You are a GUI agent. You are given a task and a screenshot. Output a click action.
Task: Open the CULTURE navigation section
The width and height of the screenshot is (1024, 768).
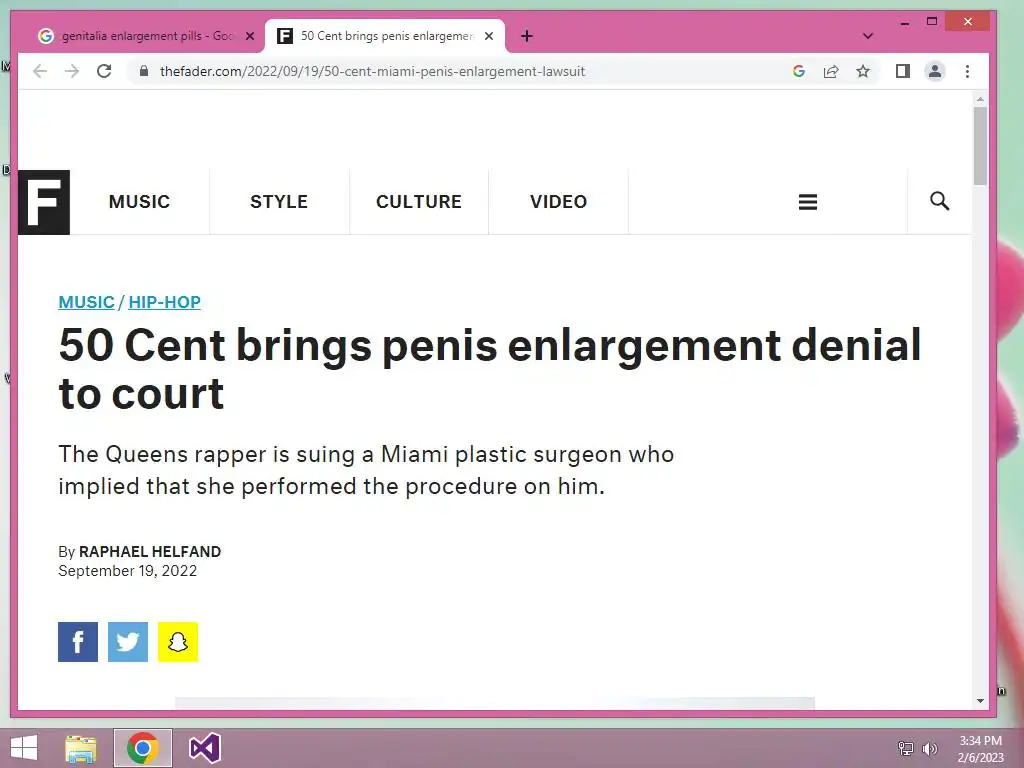419,202
